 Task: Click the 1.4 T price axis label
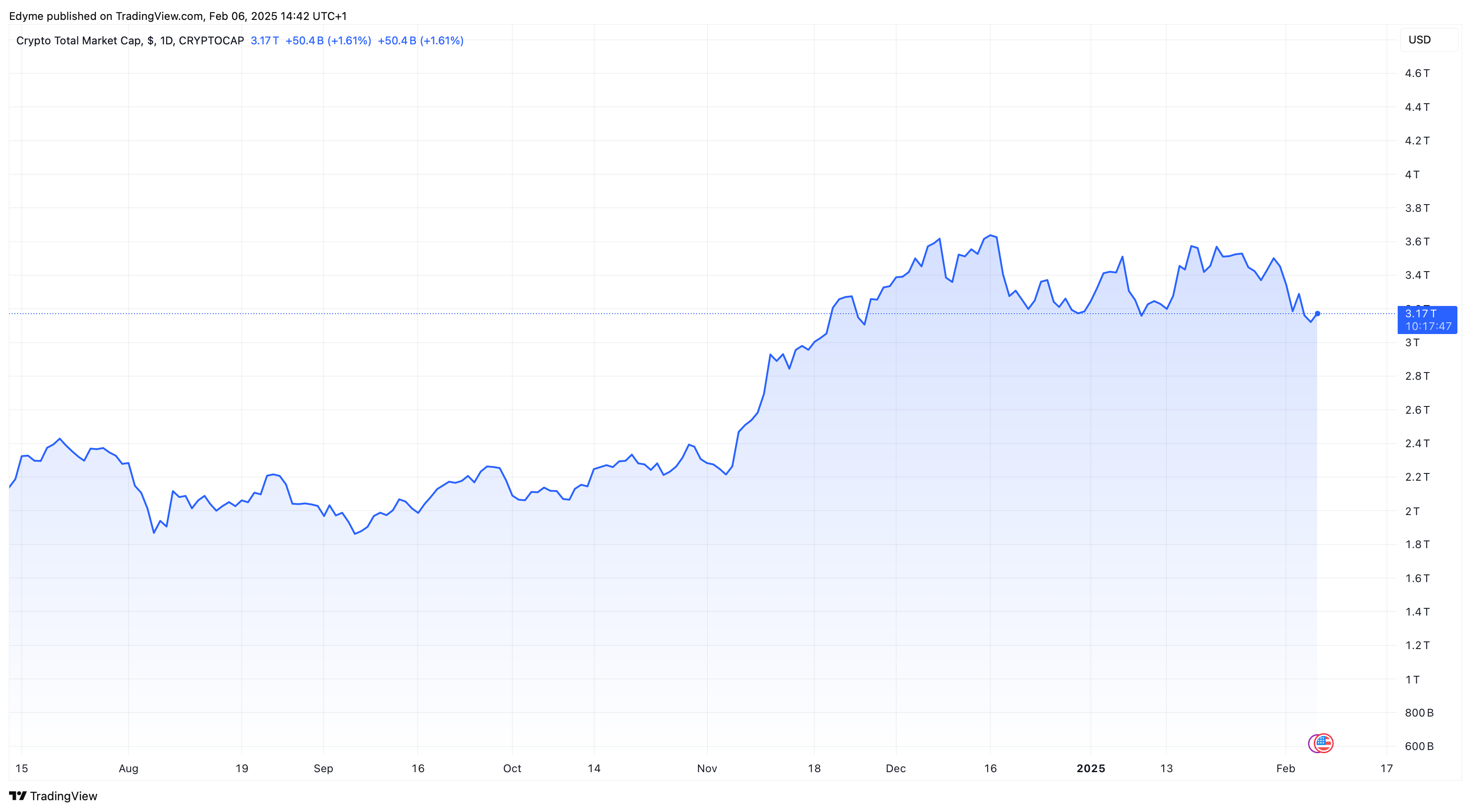(x=1417, y=611)
